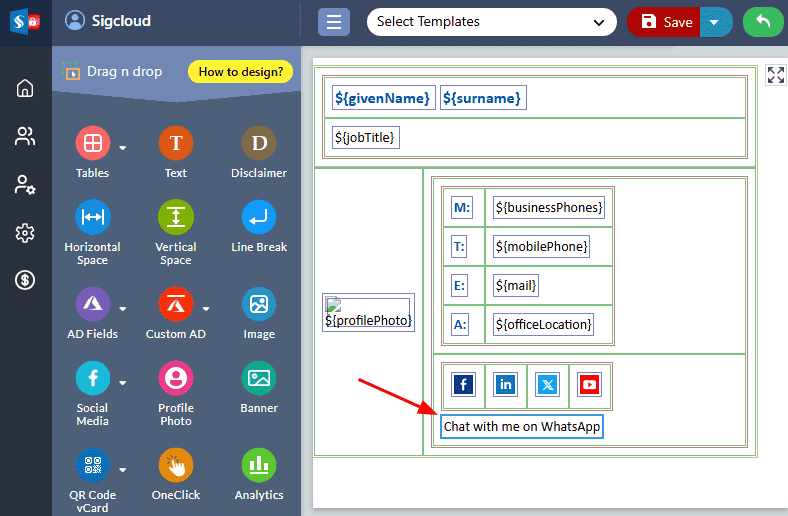Expand the Social Media options arrow
The image size is (788, 516).
(123, 382)
